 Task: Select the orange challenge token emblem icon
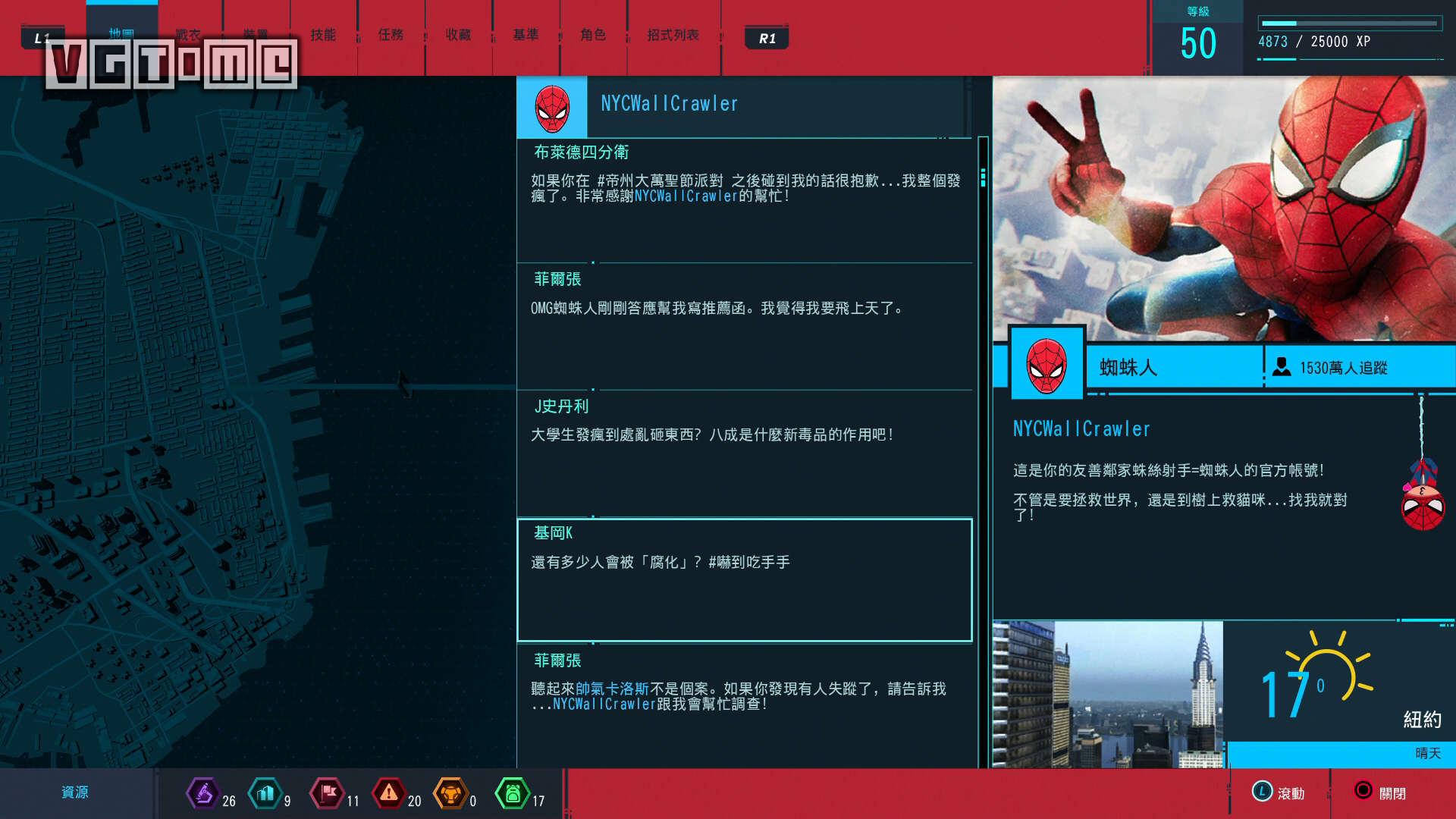coord(451,796)
